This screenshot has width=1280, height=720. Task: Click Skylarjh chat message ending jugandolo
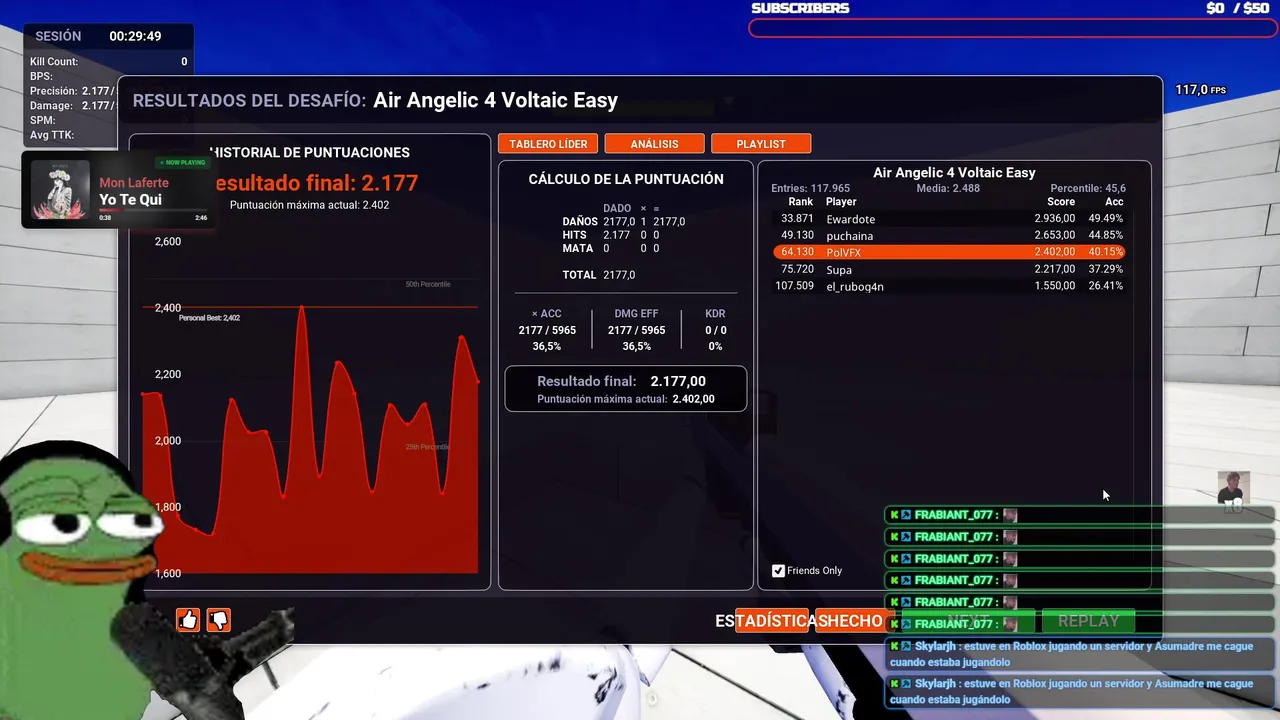click(x=1080, y=654)
